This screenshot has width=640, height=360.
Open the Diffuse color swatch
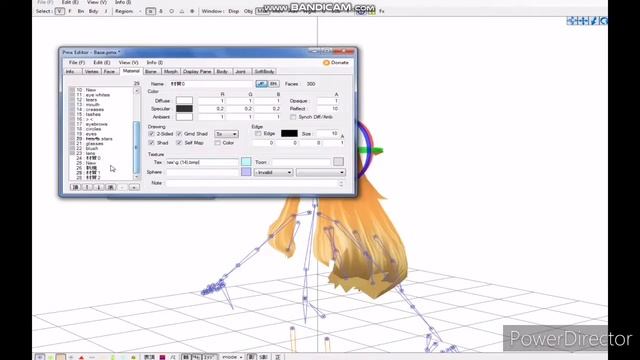(x=184, y=100)
